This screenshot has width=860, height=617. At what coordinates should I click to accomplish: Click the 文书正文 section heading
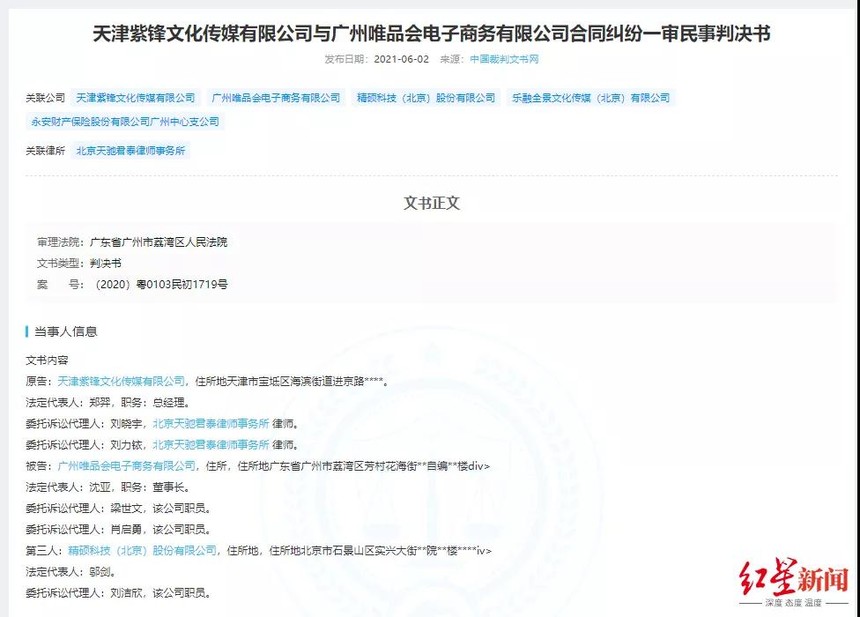click(x=432, y=203)
